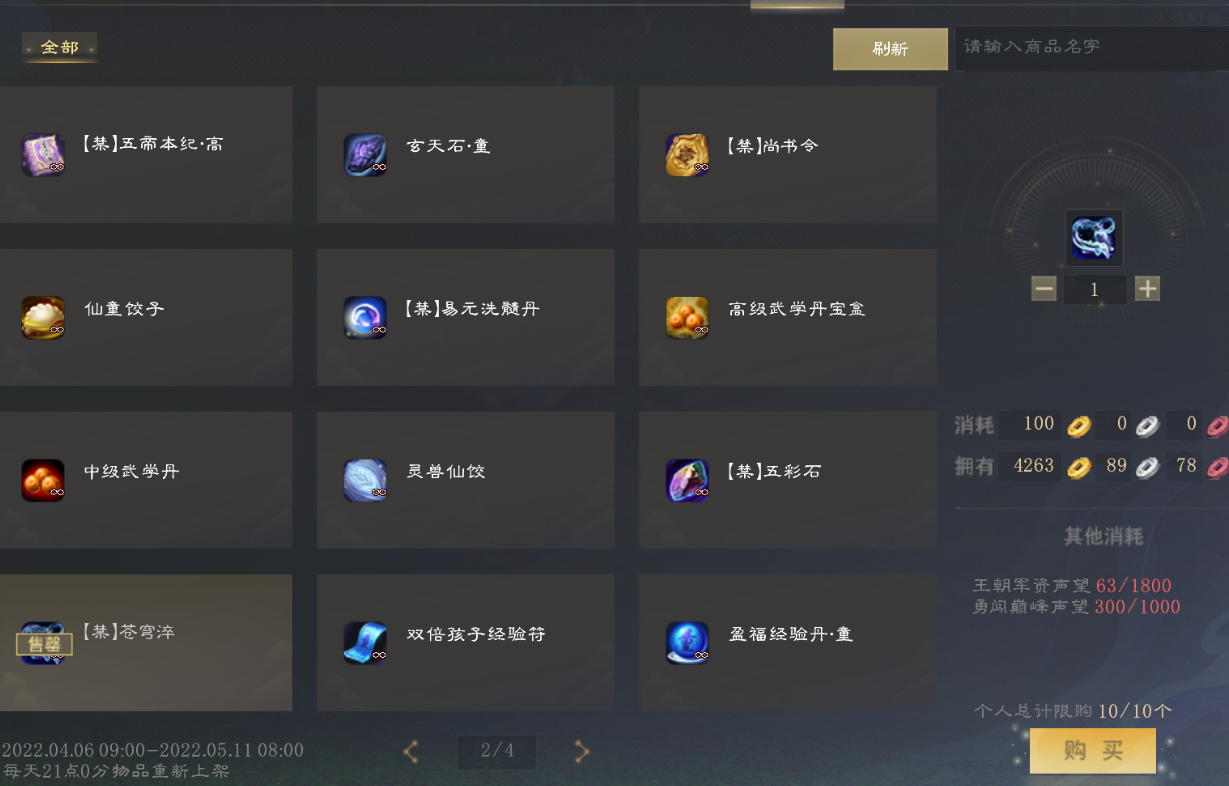Click the 刷新 refresh button
This screenshot has height=786, width=1229.
pos(890,49)
